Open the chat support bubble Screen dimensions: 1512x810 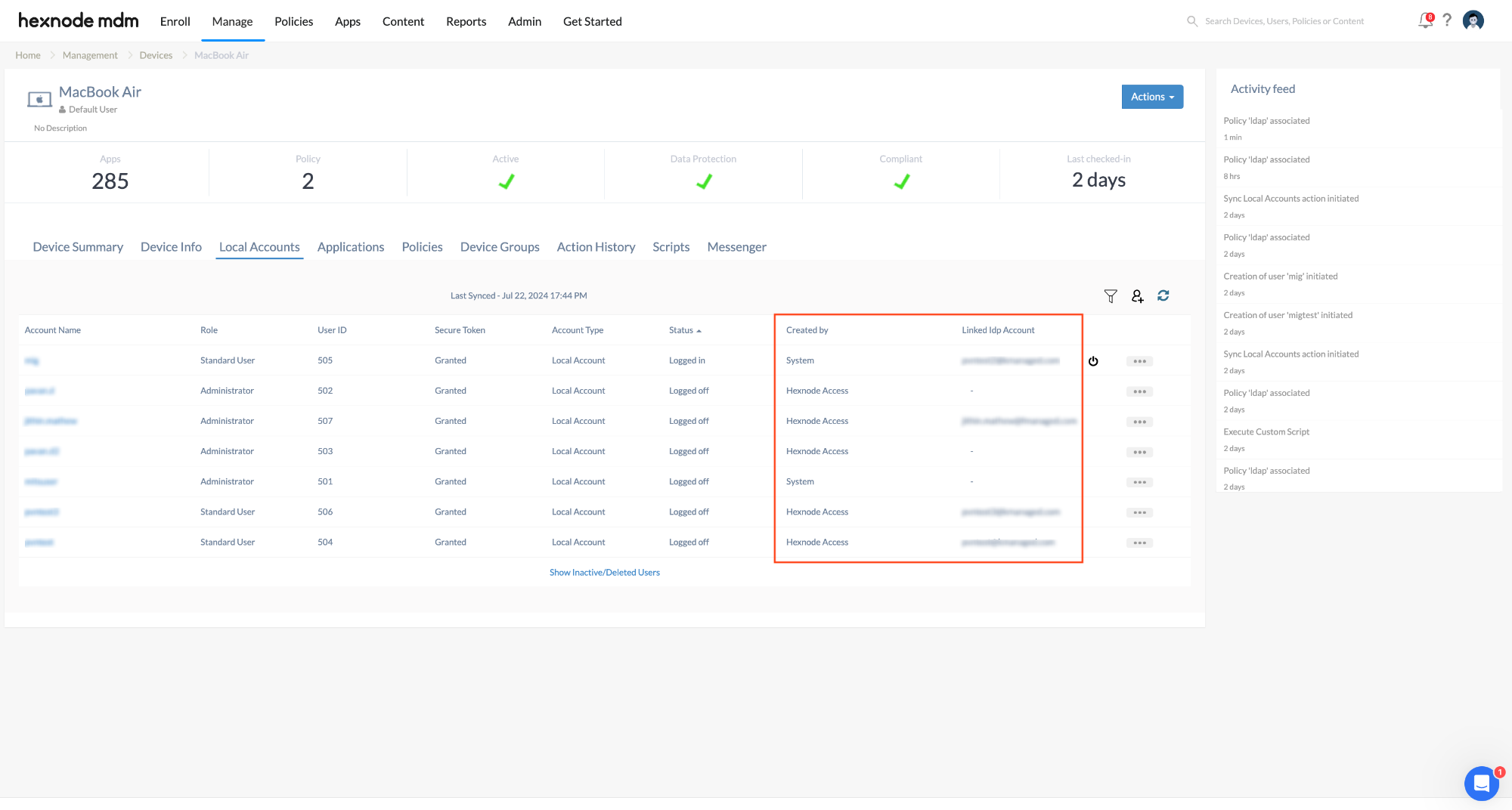click(x=1481, y=783)
